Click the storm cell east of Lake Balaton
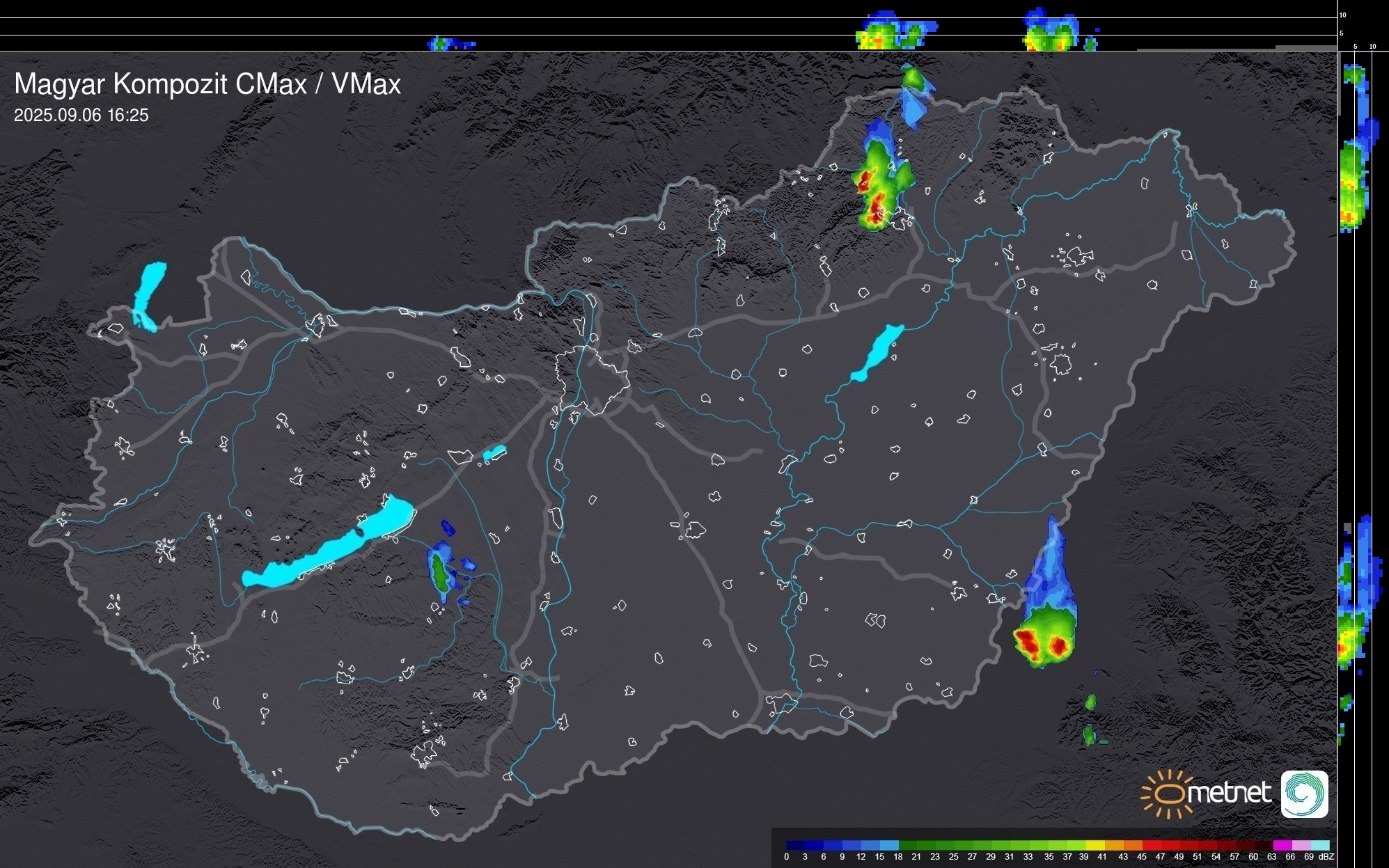Viewport: 1389px width, 868px height. point(440,571)
